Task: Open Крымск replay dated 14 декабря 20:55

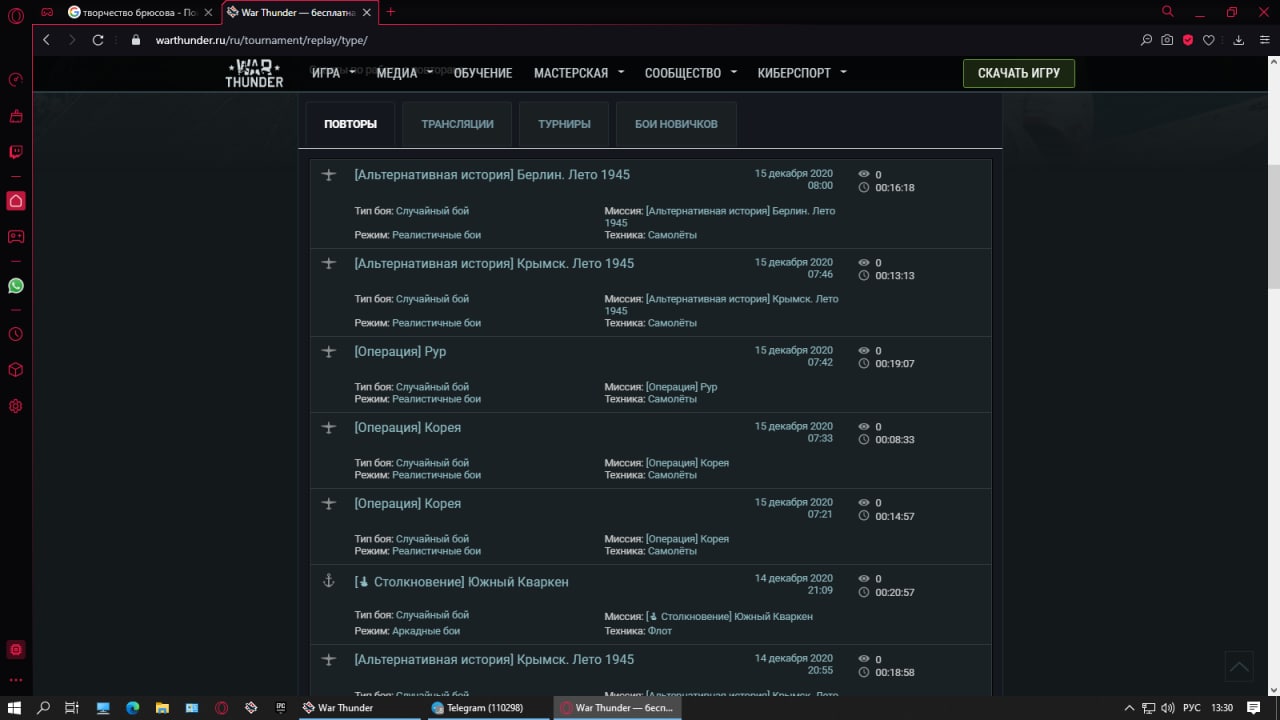Action: [494, 660]
